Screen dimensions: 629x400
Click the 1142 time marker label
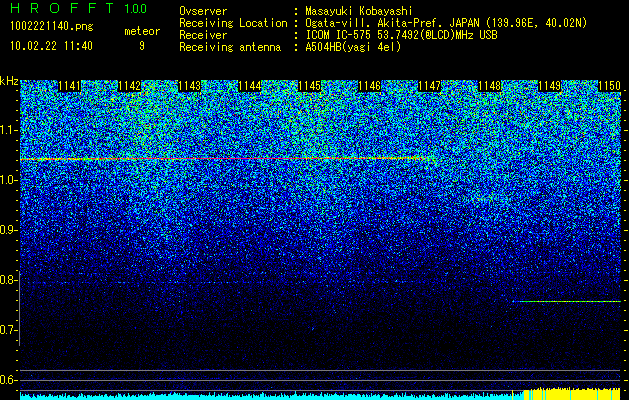pyautogui.click(x=130, y=86)
